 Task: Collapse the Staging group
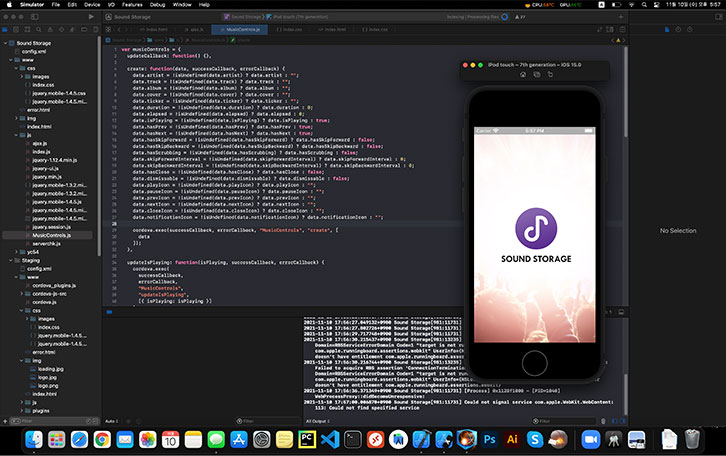pyautogui.click(x=11, y=260)
